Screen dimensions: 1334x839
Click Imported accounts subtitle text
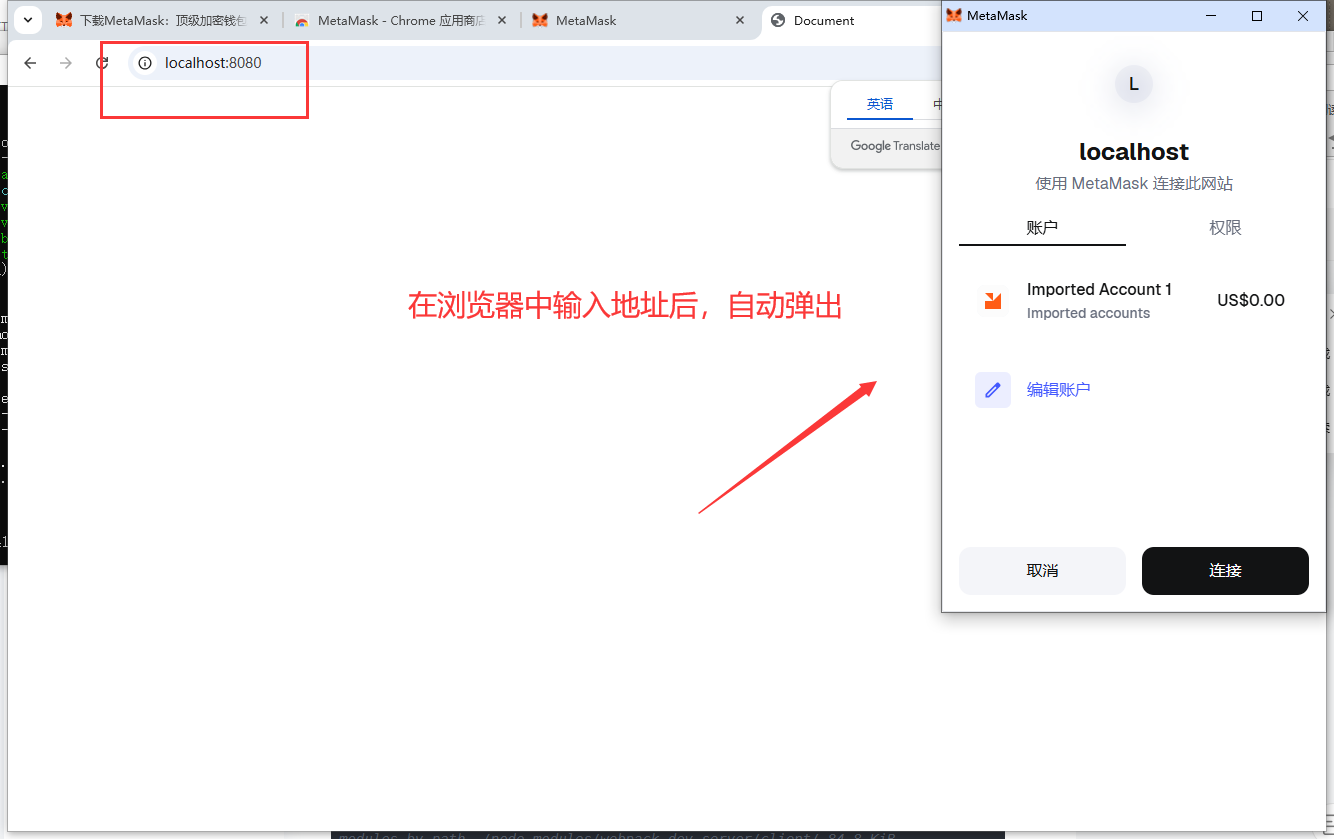1088,313
